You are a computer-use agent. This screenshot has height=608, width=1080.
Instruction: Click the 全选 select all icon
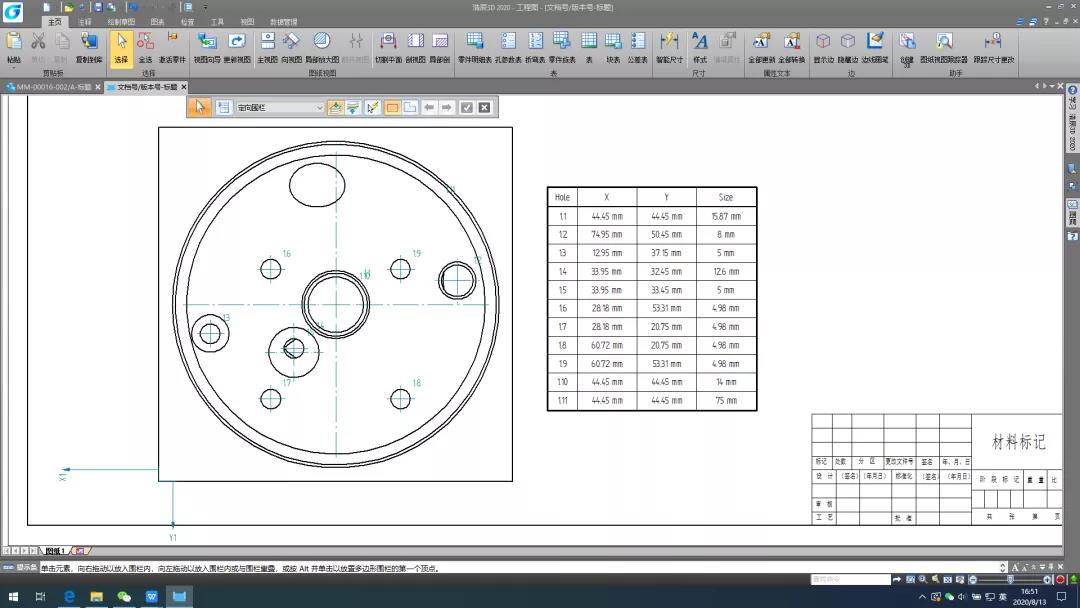tap(145, 48)
